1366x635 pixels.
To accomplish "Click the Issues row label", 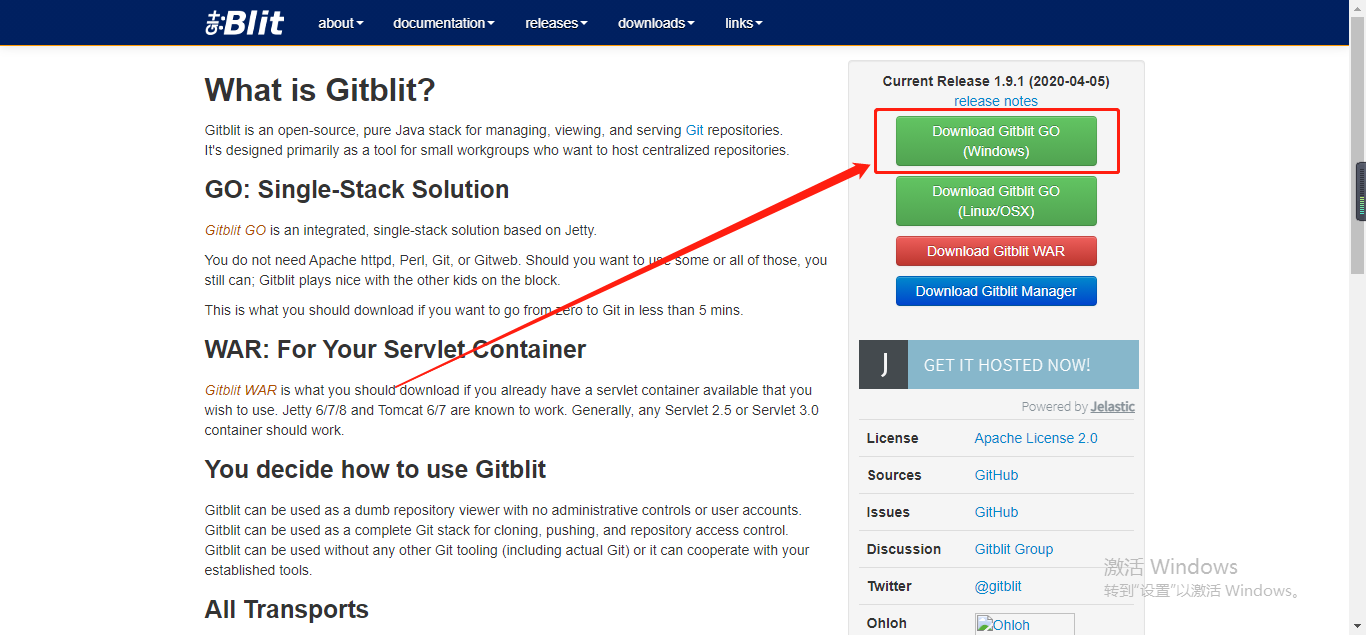I will click(x=888, y=512).
